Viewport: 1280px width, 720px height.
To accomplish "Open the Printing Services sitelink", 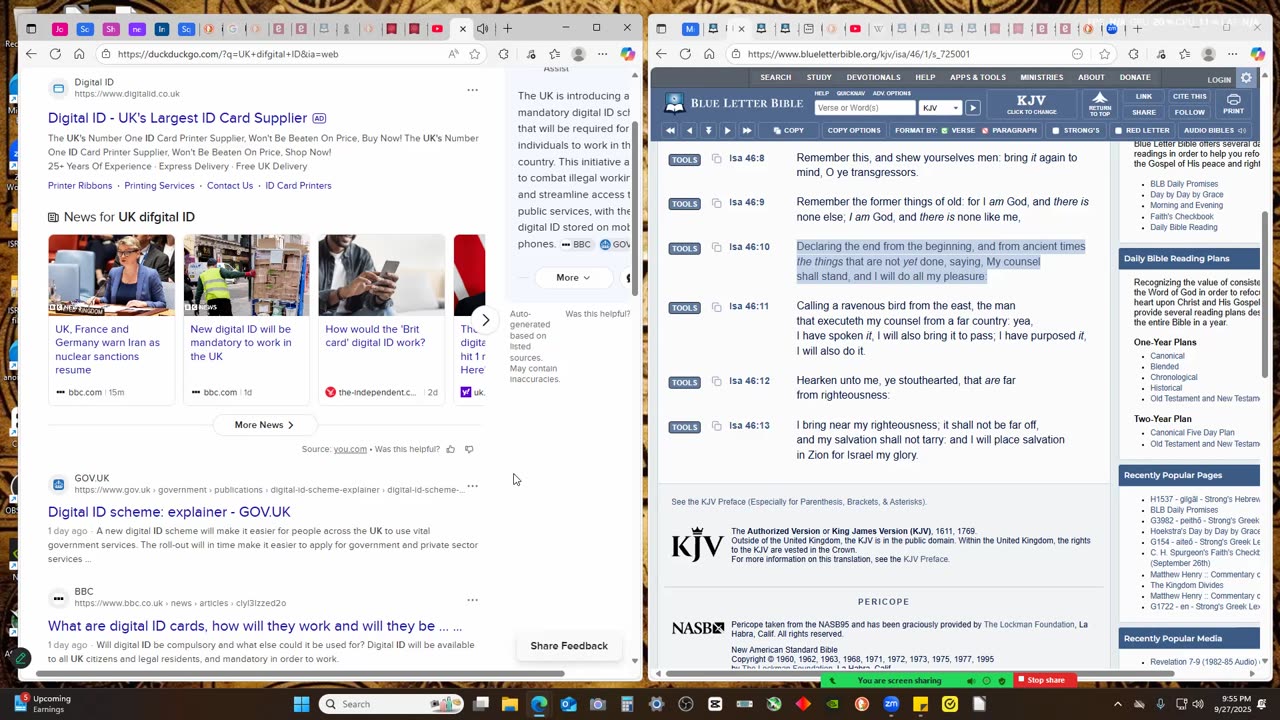I will (x=159, y=186).
